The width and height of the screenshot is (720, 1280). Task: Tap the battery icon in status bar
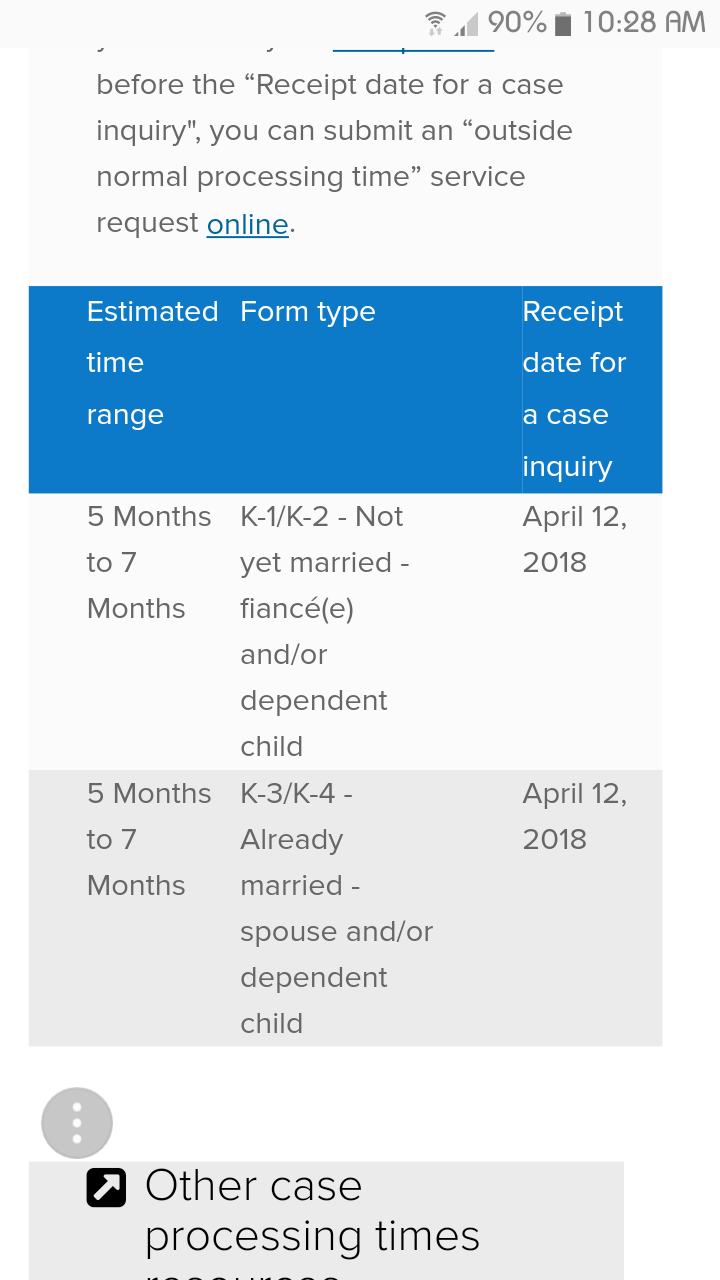(564, 22)
